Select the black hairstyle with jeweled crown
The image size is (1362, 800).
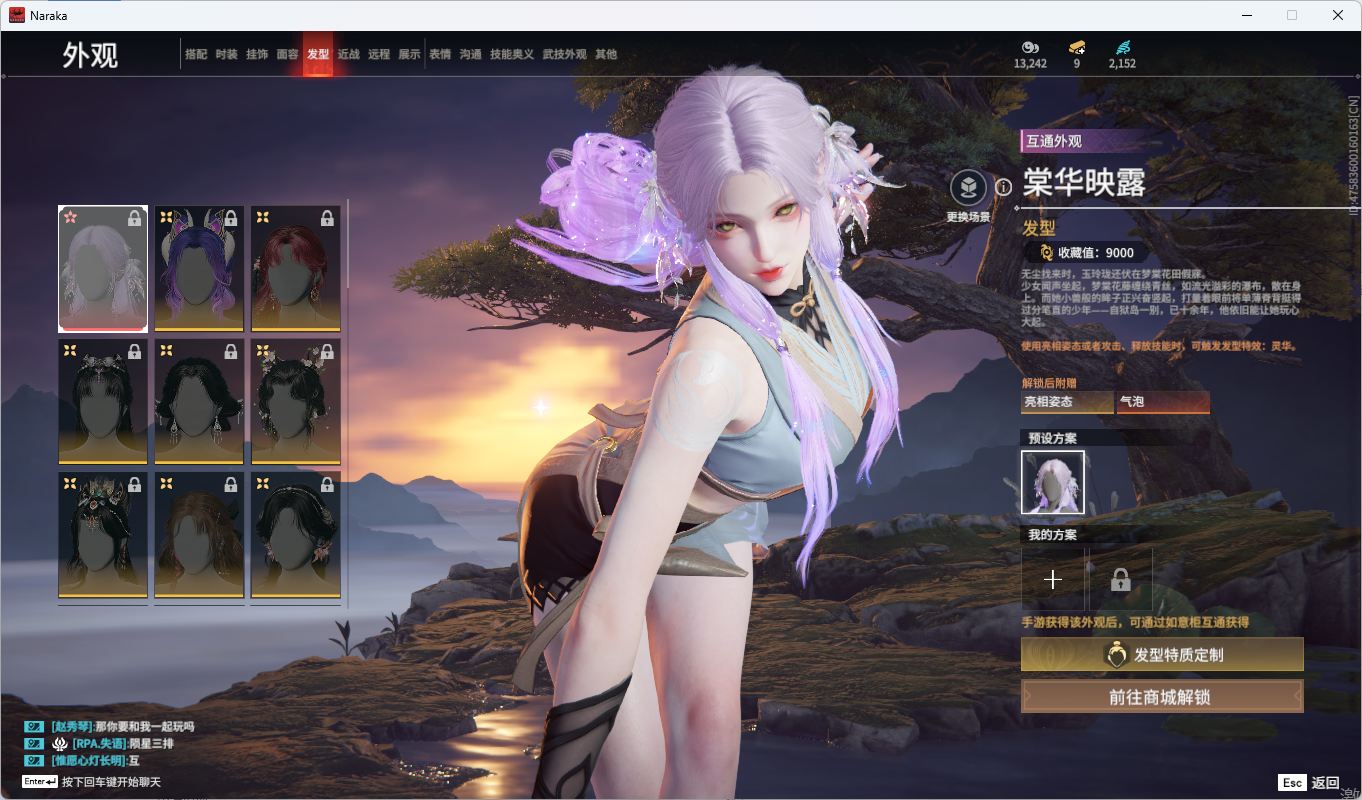pos(103,535)
